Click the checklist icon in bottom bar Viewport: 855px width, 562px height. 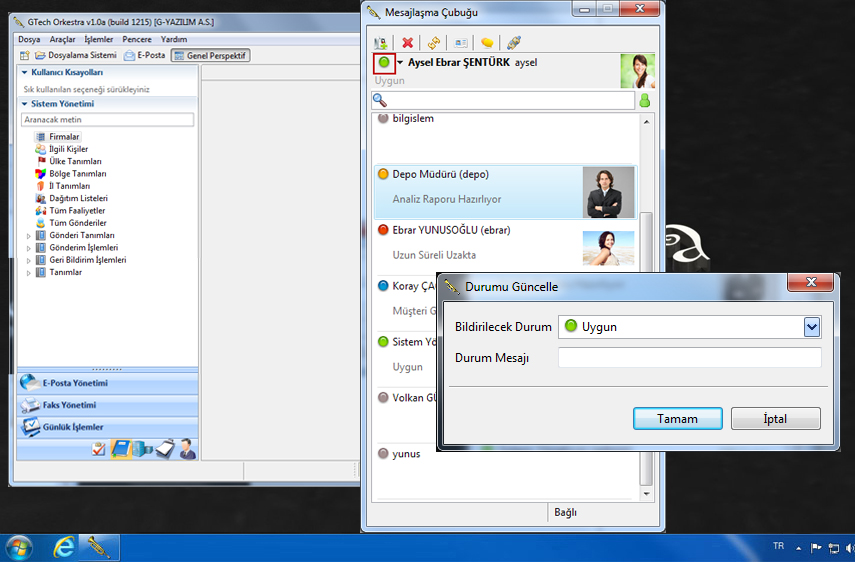[98, 450]
